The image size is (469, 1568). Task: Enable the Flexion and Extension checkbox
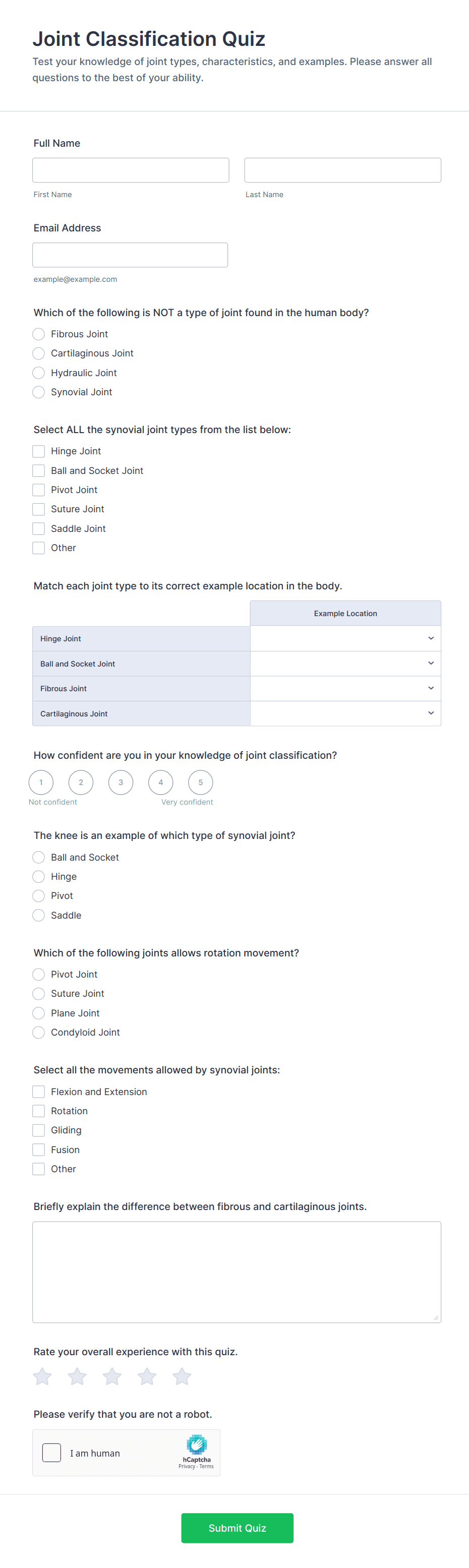click(39, 1092)
